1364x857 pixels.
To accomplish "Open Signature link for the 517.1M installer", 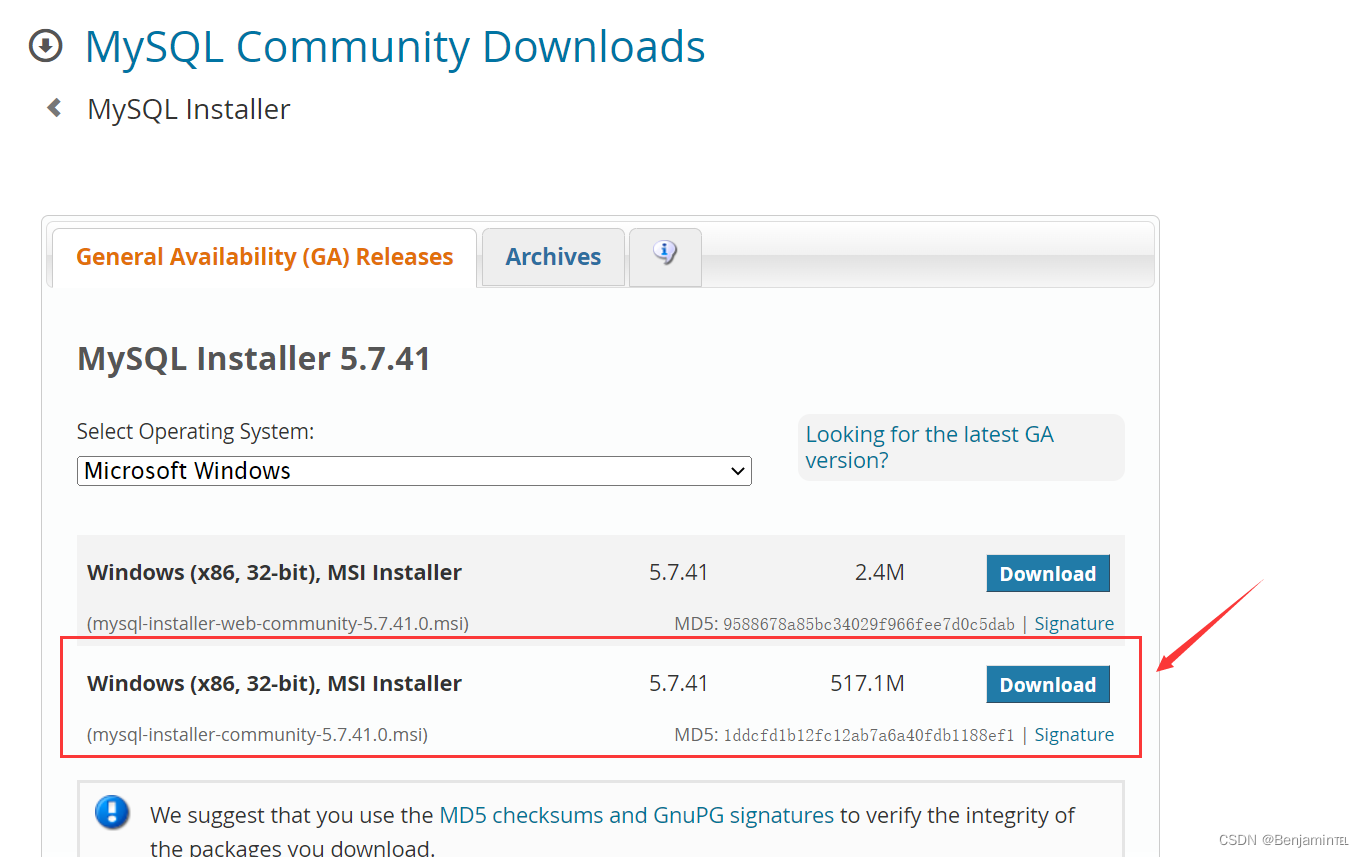I will tap(1074, 735).
